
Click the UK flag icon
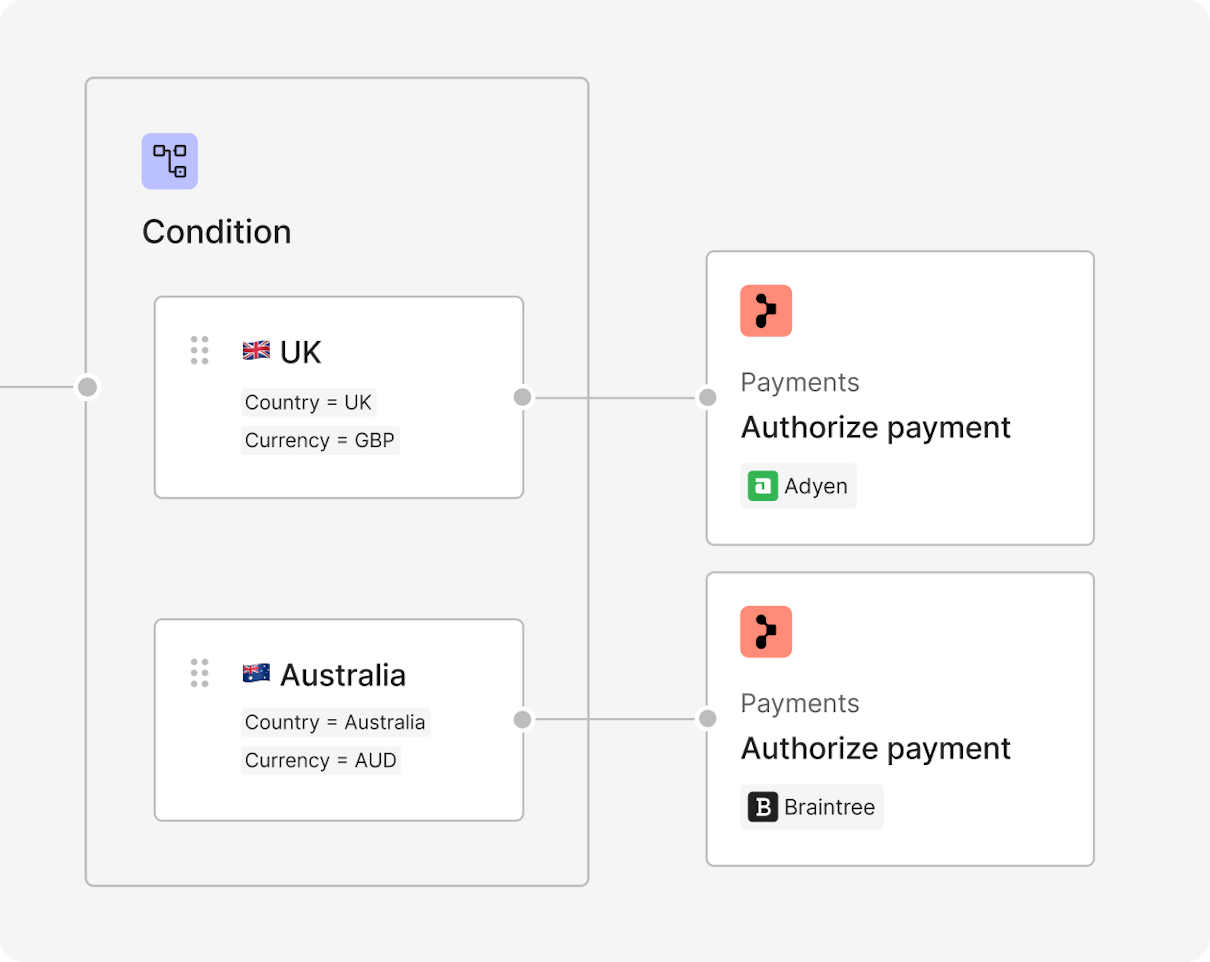[256, 350]
